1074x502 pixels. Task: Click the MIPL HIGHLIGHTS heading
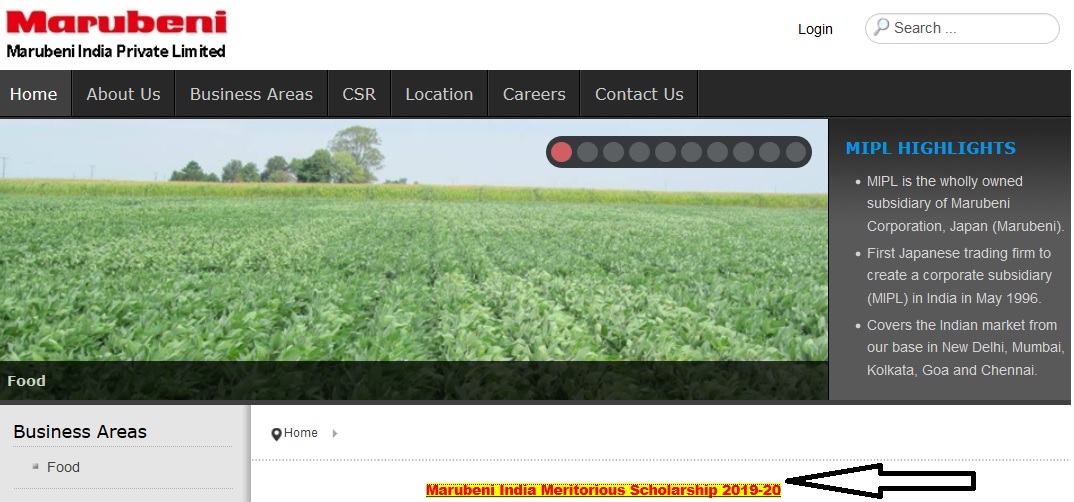tap(931, 148)
